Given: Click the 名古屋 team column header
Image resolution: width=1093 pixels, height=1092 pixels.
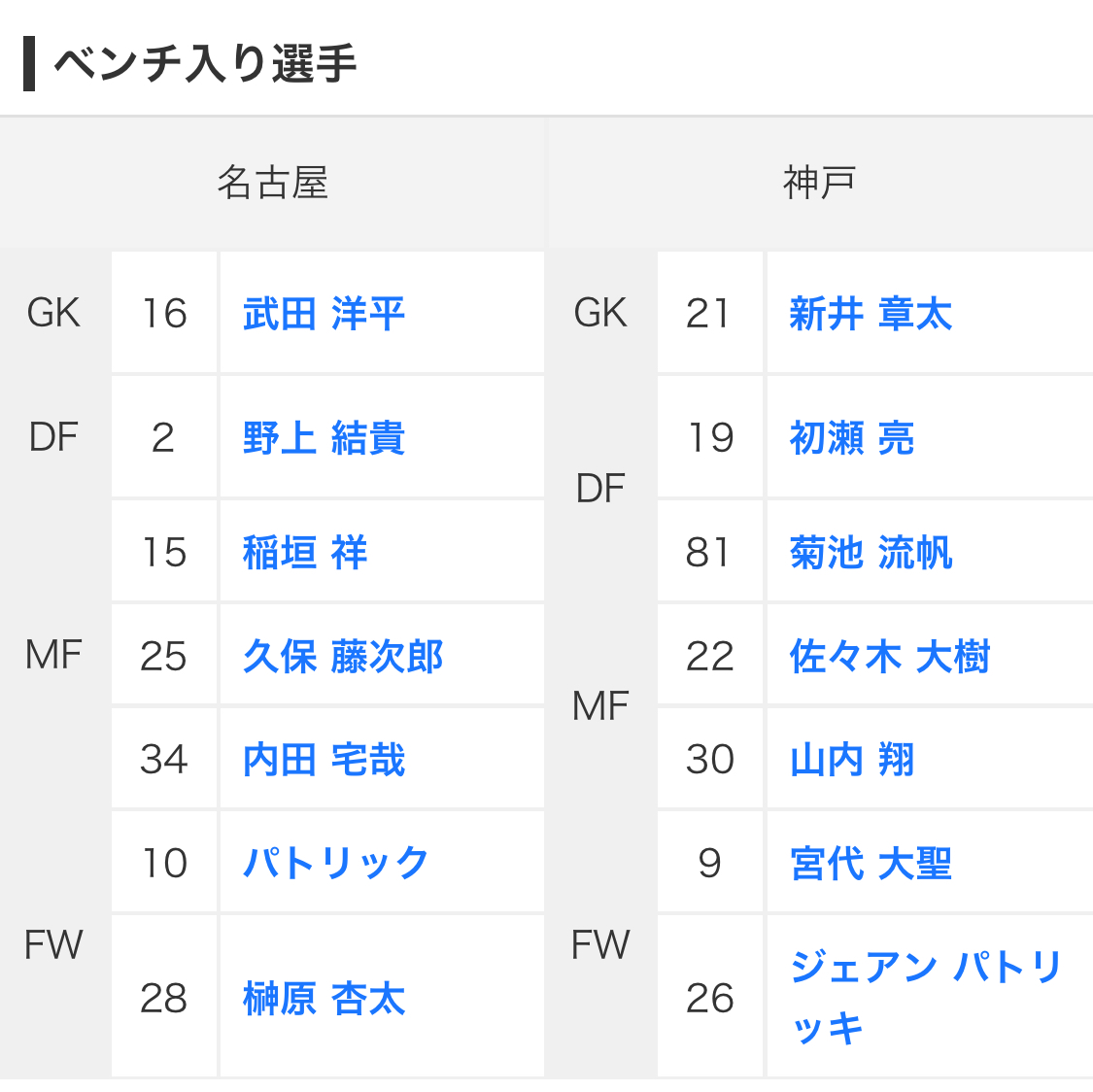Looking at the screenshot, I should pos(273,183).
